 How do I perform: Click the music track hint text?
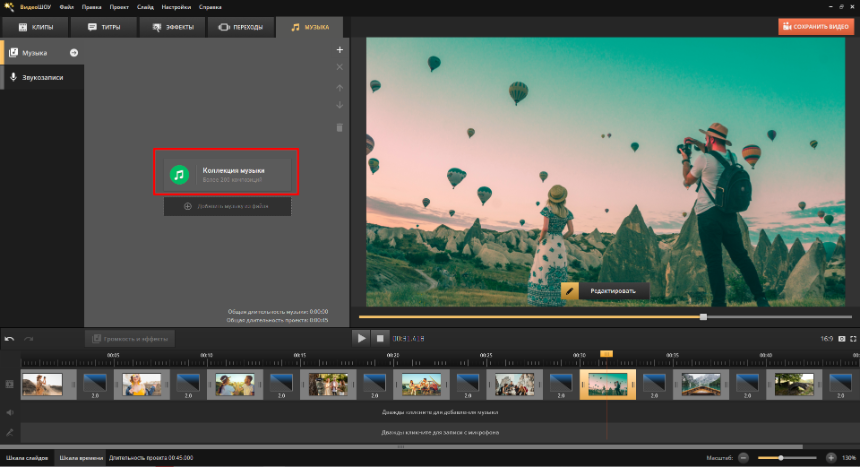(x=440, y=412)
